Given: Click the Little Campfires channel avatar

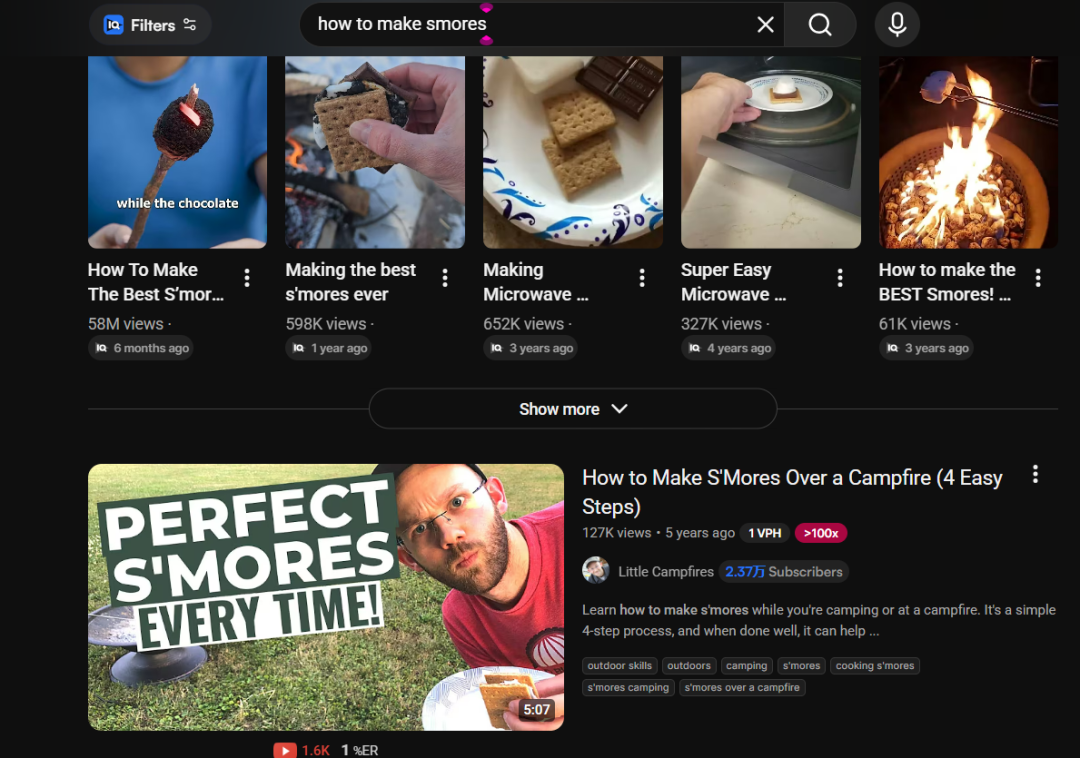Looking at the screenshot, I should coord(596,571).
